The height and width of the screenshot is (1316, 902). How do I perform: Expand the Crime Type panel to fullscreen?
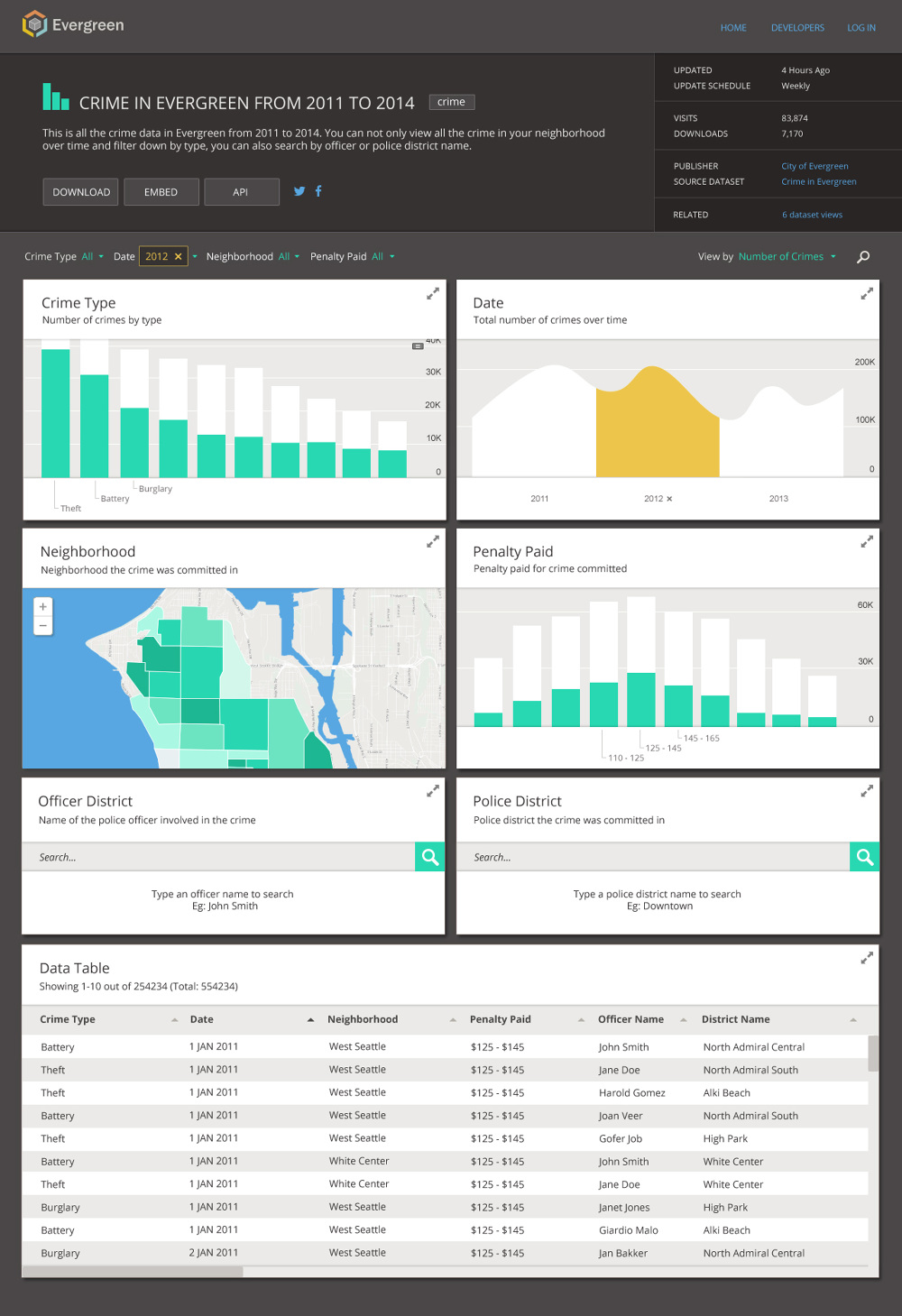(x=432, y=292)
